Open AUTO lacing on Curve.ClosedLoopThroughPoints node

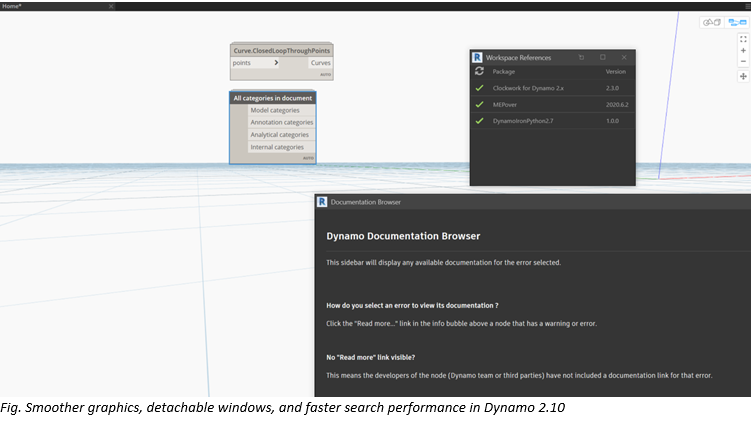pos(325,75)
